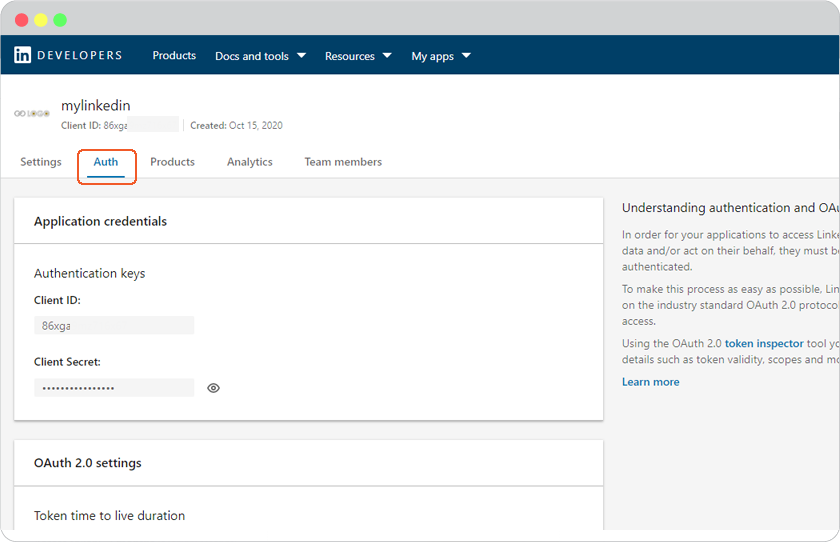This screenshot has width=840, height=542.
Task: Click the mylinkedin app name heading
Action: (x=95, y=106)
